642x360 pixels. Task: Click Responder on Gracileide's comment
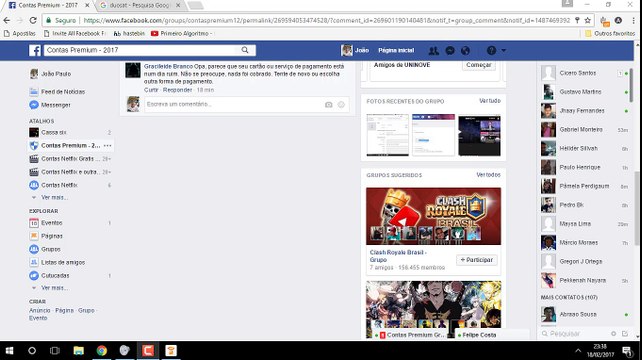coord(177,90)
